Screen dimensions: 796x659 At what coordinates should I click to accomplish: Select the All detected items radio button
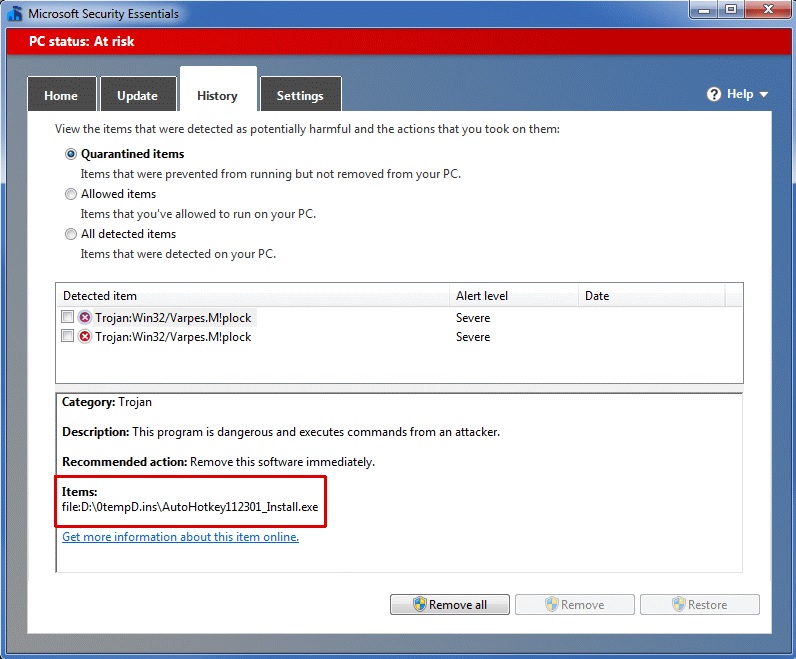click(71, 234)
